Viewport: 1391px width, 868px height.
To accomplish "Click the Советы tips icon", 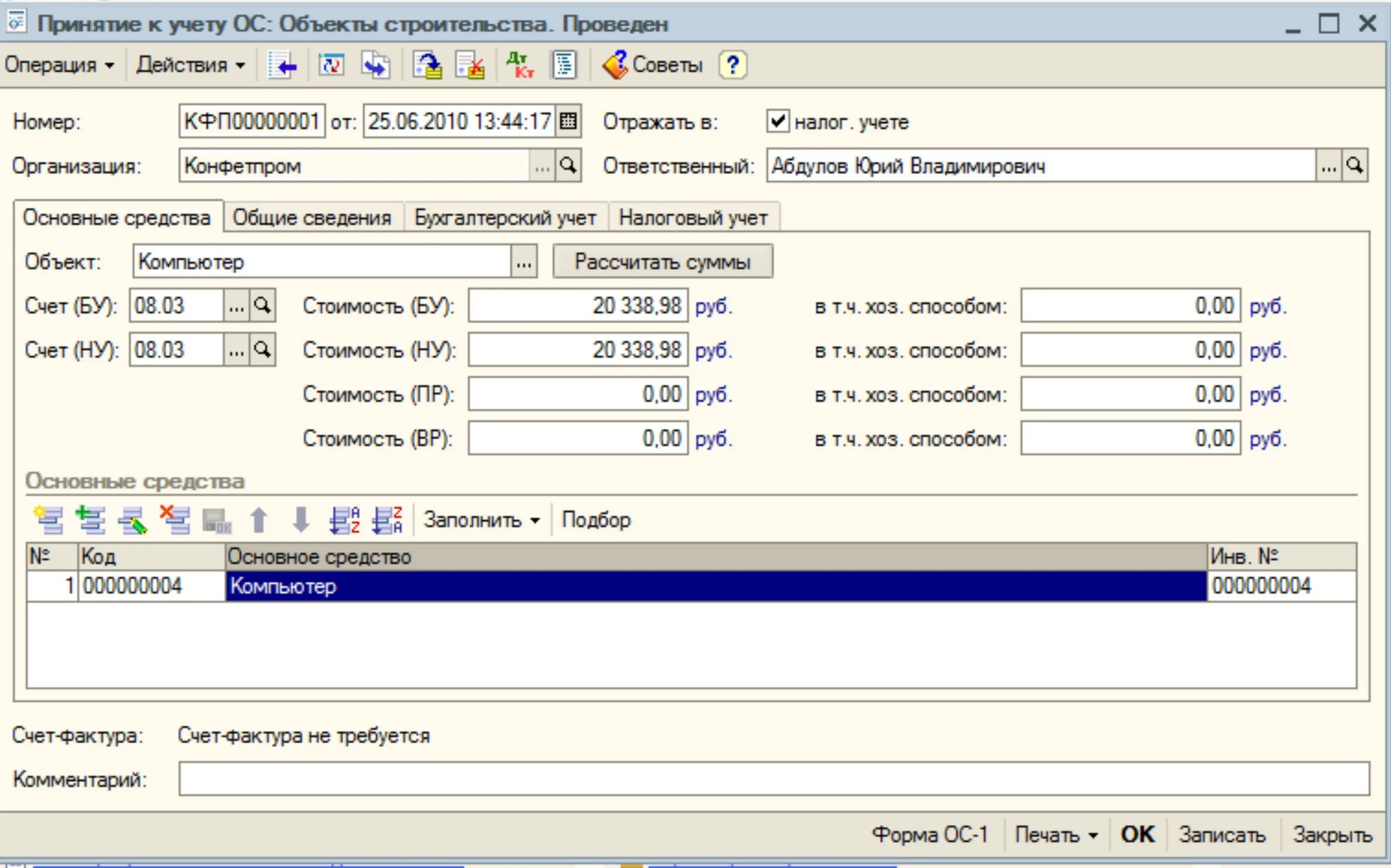I will pyautogui.click(x=652, y=65).
